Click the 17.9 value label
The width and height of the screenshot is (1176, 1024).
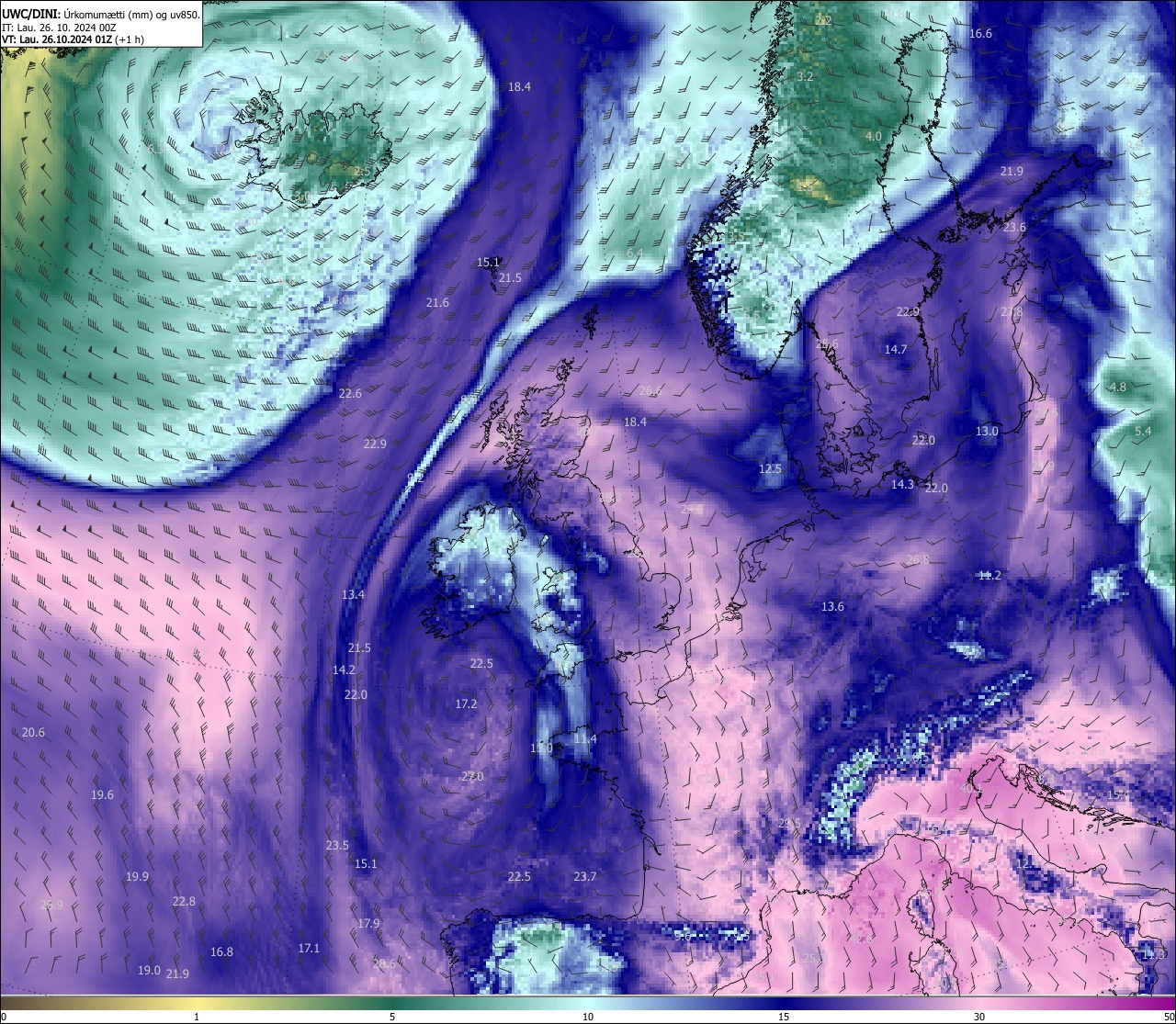pos(368,924)
